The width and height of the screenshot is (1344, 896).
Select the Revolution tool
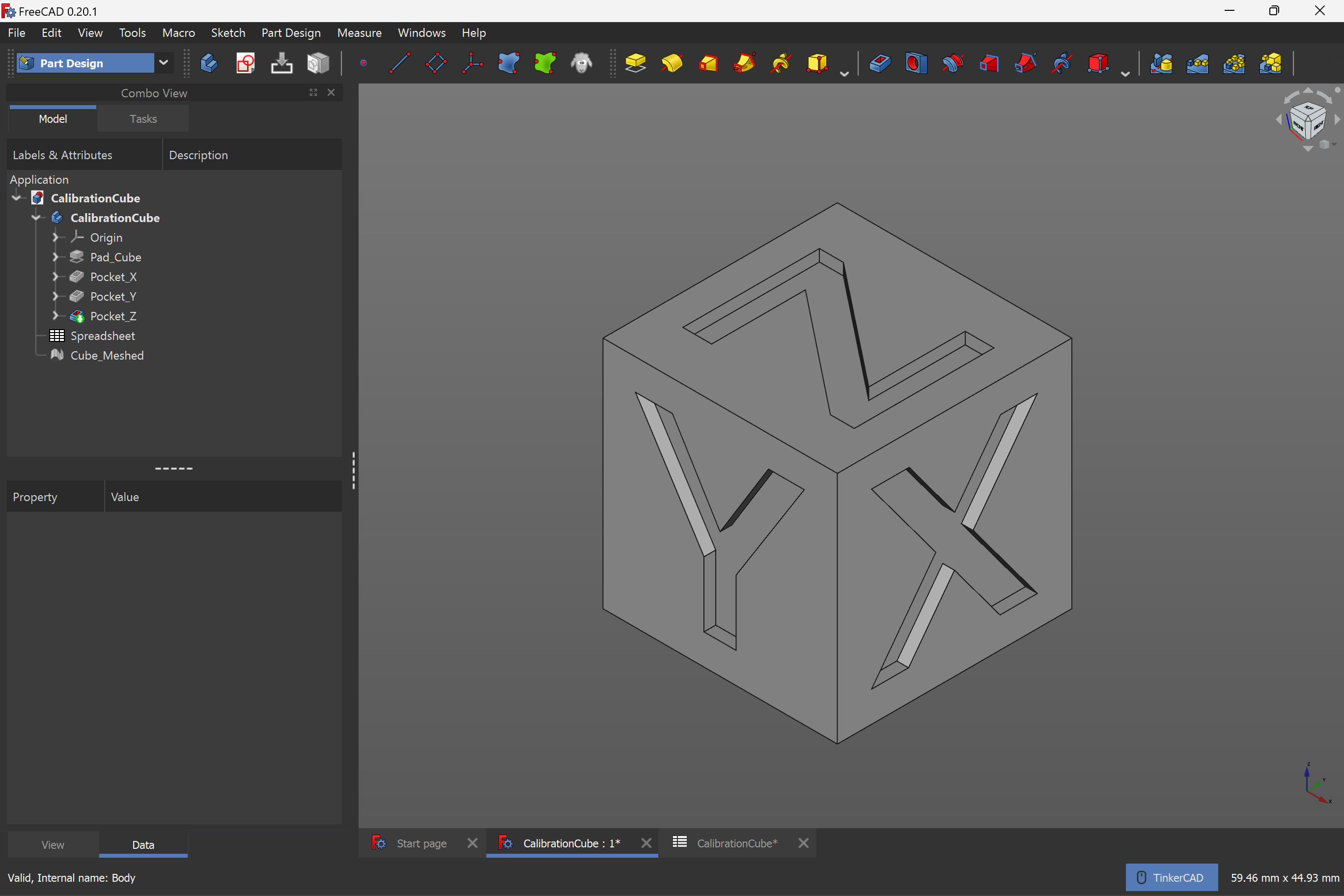pos(672,63)
